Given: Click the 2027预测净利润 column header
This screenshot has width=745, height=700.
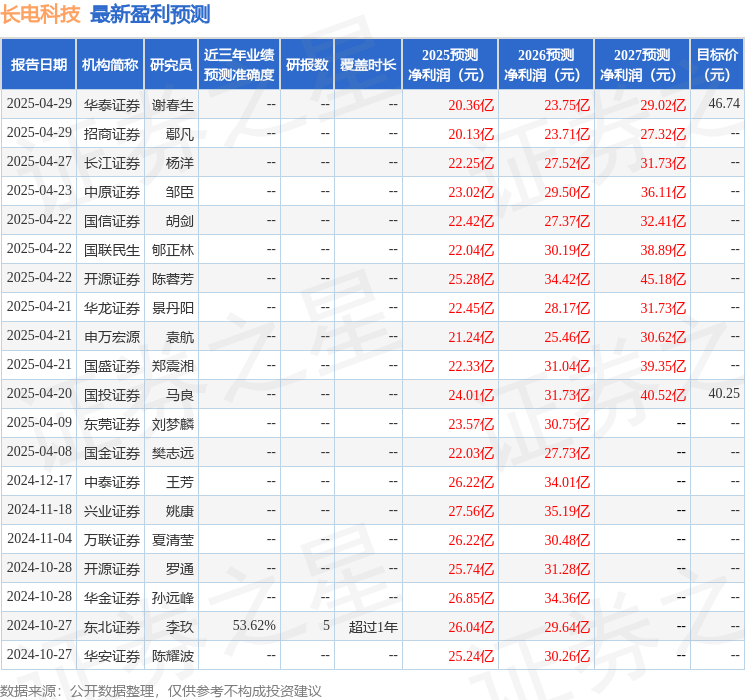Looking at the screenshot, I should (642, 64).
